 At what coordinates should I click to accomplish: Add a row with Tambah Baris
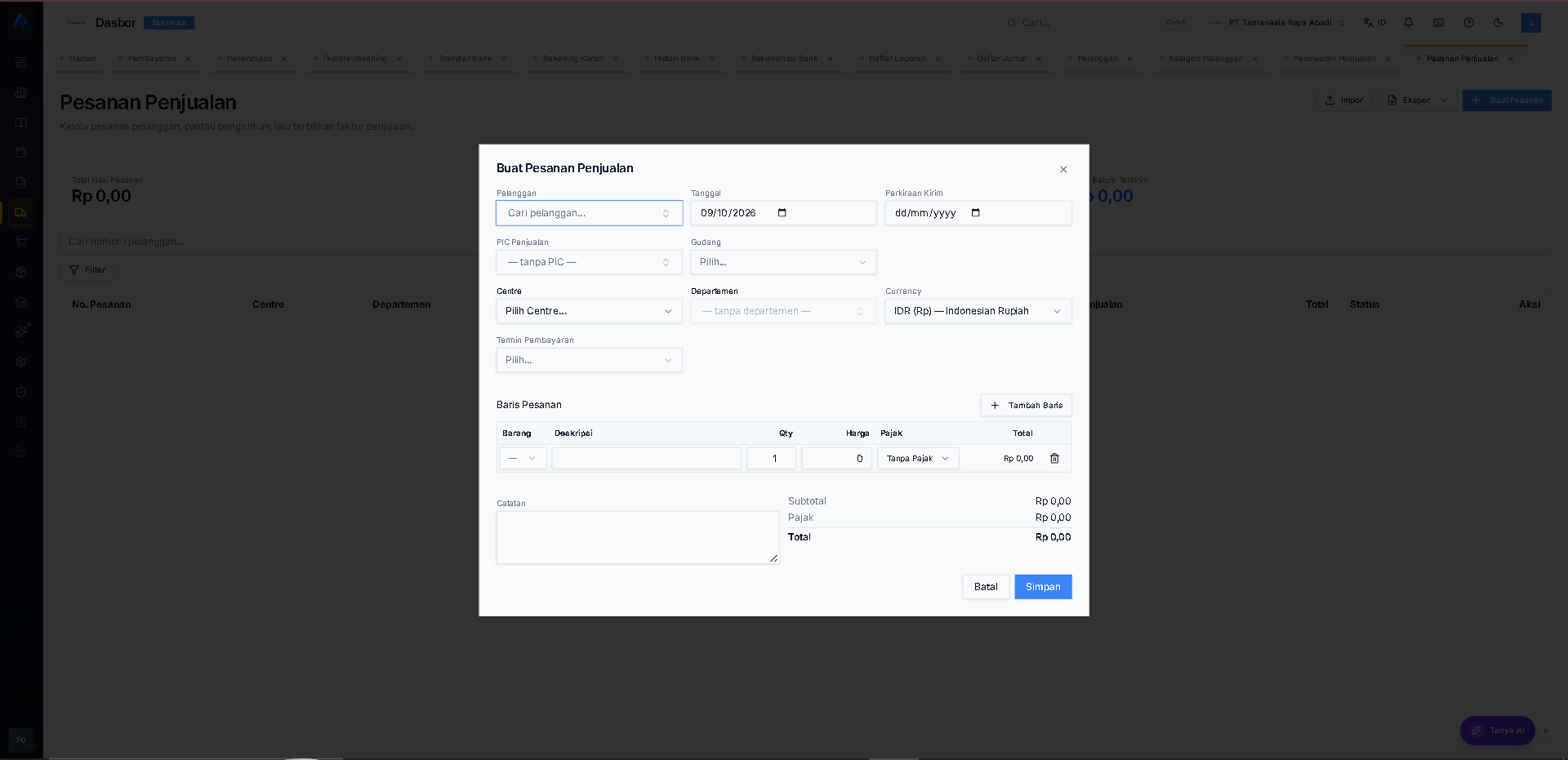coord(1026,406)
